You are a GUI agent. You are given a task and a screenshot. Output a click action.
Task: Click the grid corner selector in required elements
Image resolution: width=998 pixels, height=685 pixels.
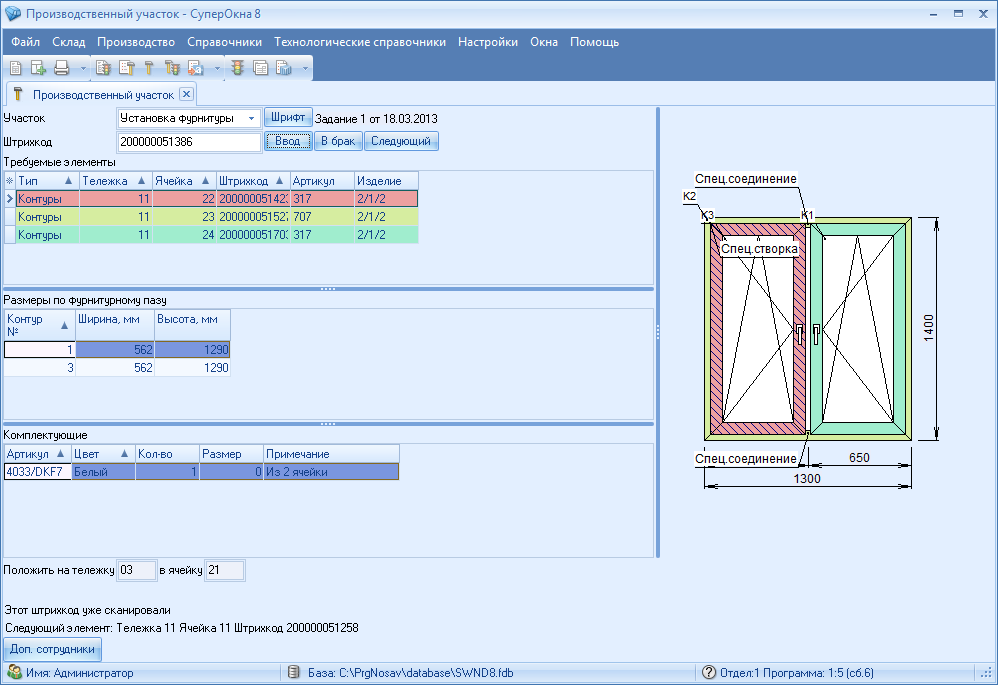(10, 181)
